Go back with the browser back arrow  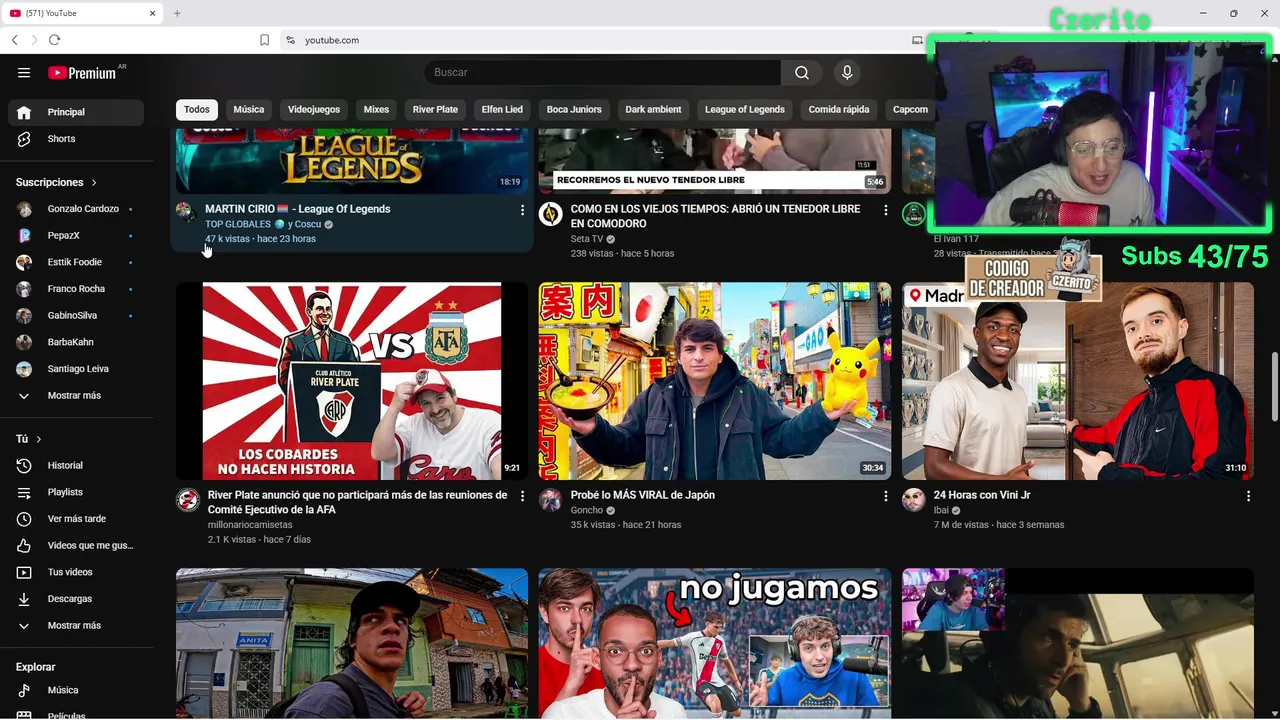[x=14, y=40]
